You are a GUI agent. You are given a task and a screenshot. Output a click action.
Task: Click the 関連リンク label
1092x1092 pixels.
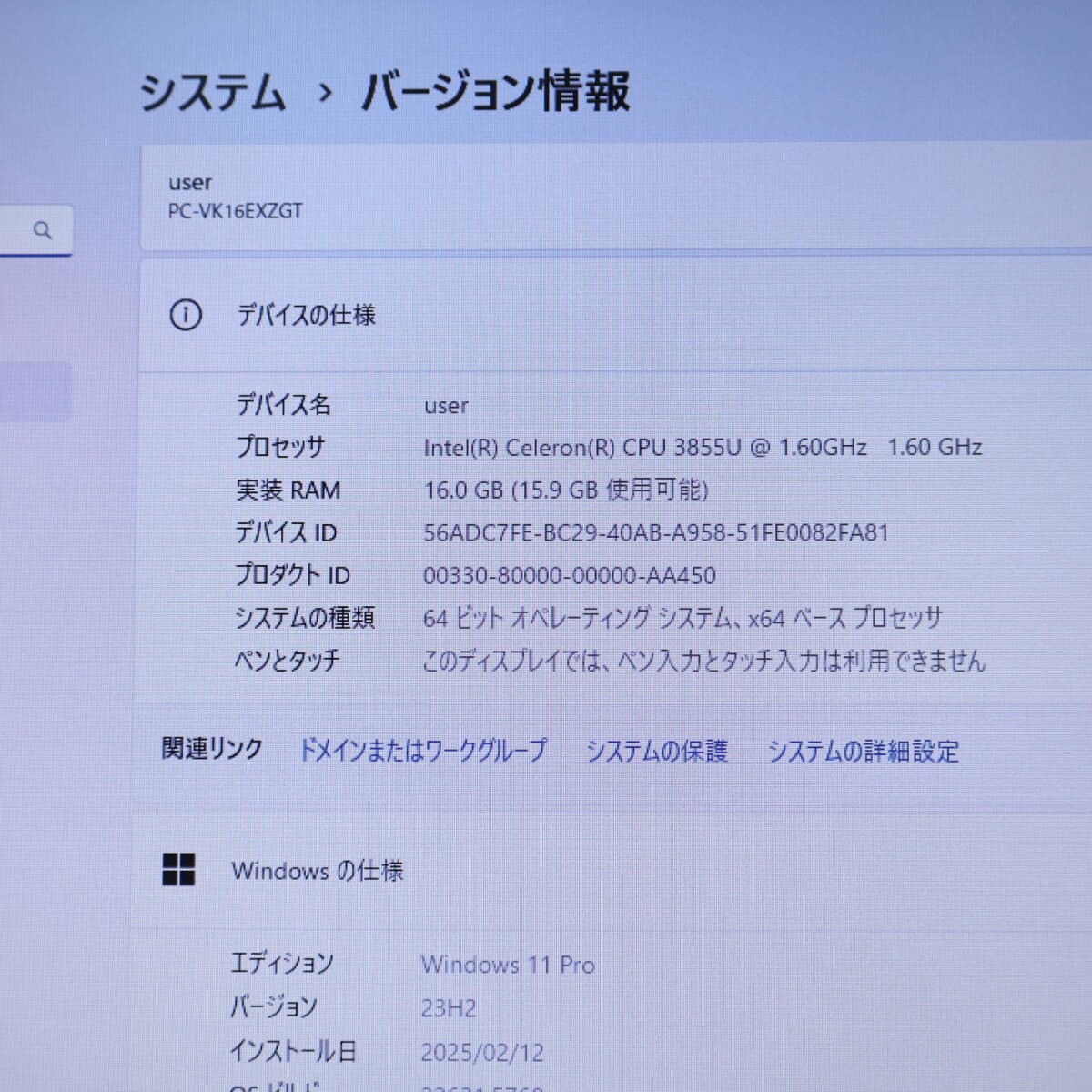(x=212, y=748)
